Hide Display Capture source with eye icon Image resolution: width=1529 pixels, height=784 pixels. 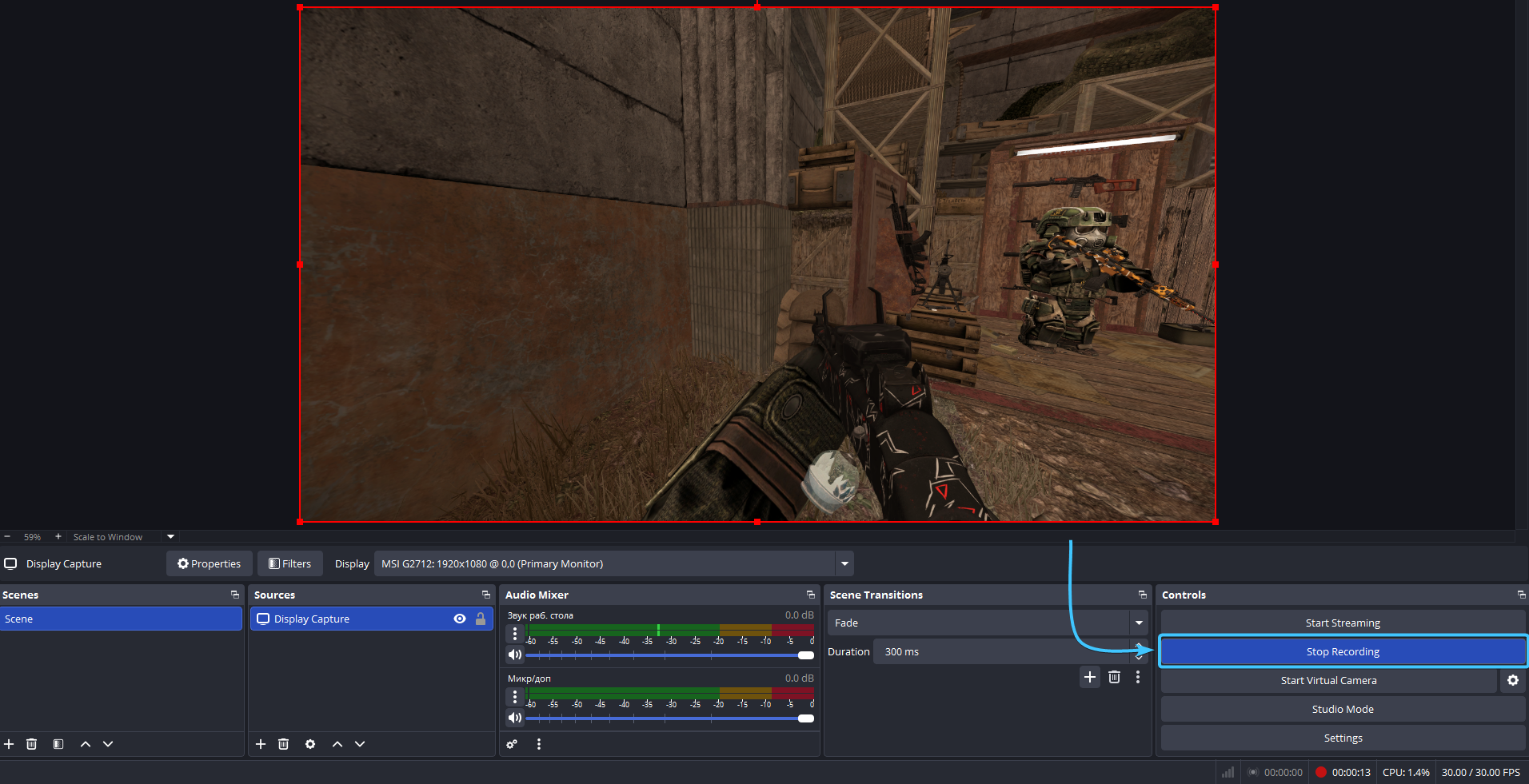(x=460, y=619)
